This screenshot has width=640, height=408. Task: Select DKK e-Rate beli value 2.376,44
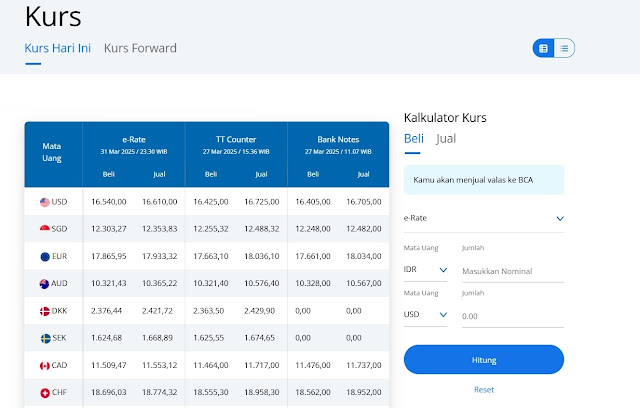[x=106, y=311]
